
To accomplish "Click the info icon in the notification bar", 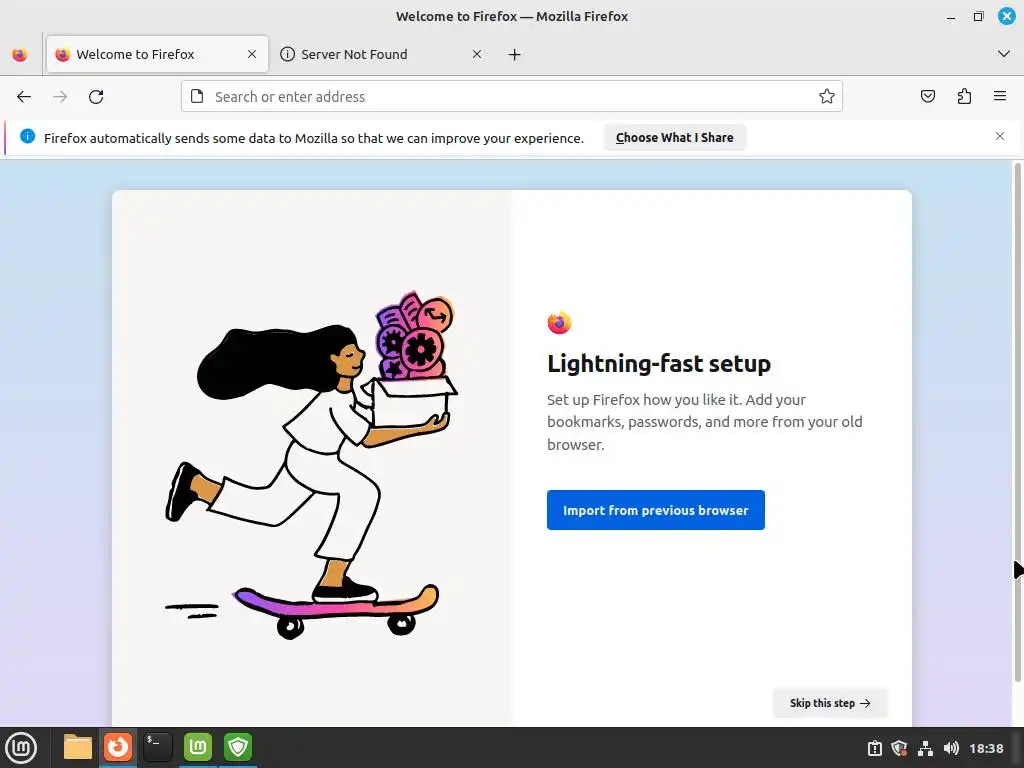I will click(27, 136).
